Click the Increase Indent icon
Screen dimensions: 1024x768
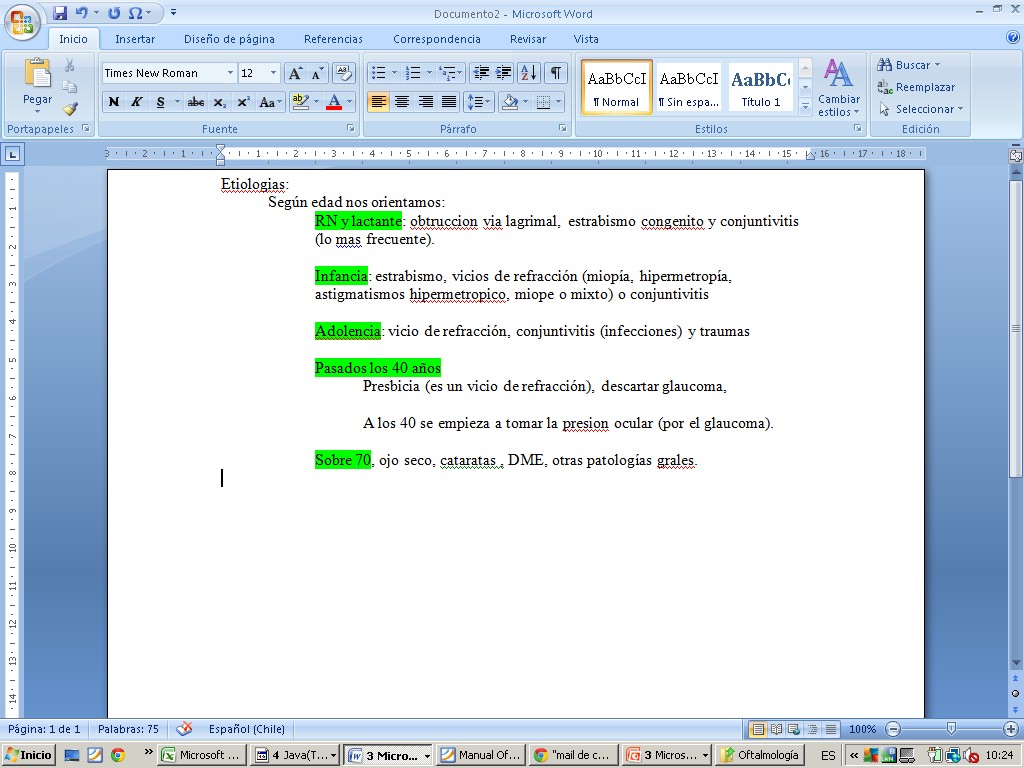[x=504, y=73]
